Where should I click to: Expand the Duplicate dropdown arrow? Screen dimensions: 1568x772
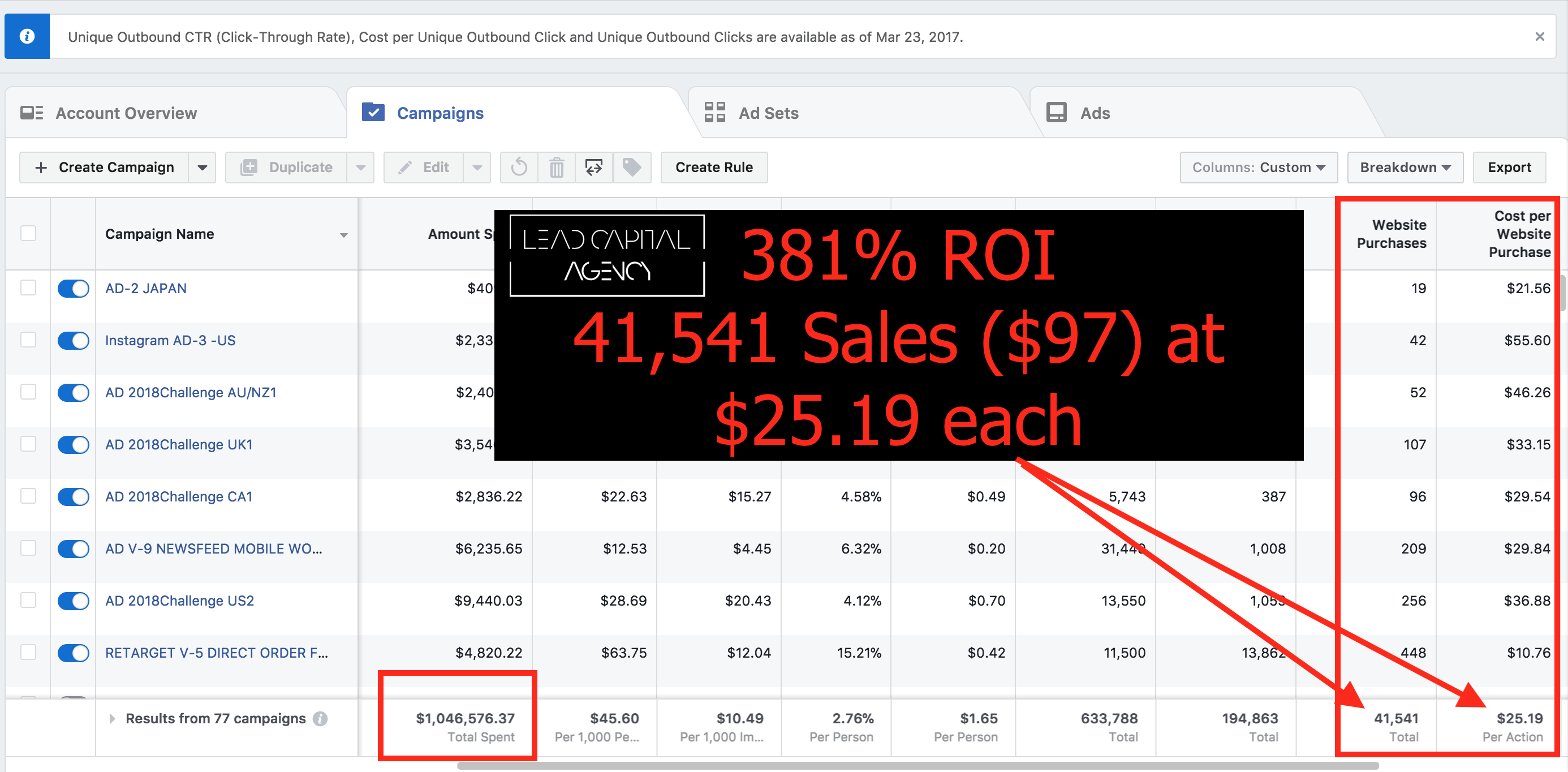pyautogui.click(x=360, y=168)
